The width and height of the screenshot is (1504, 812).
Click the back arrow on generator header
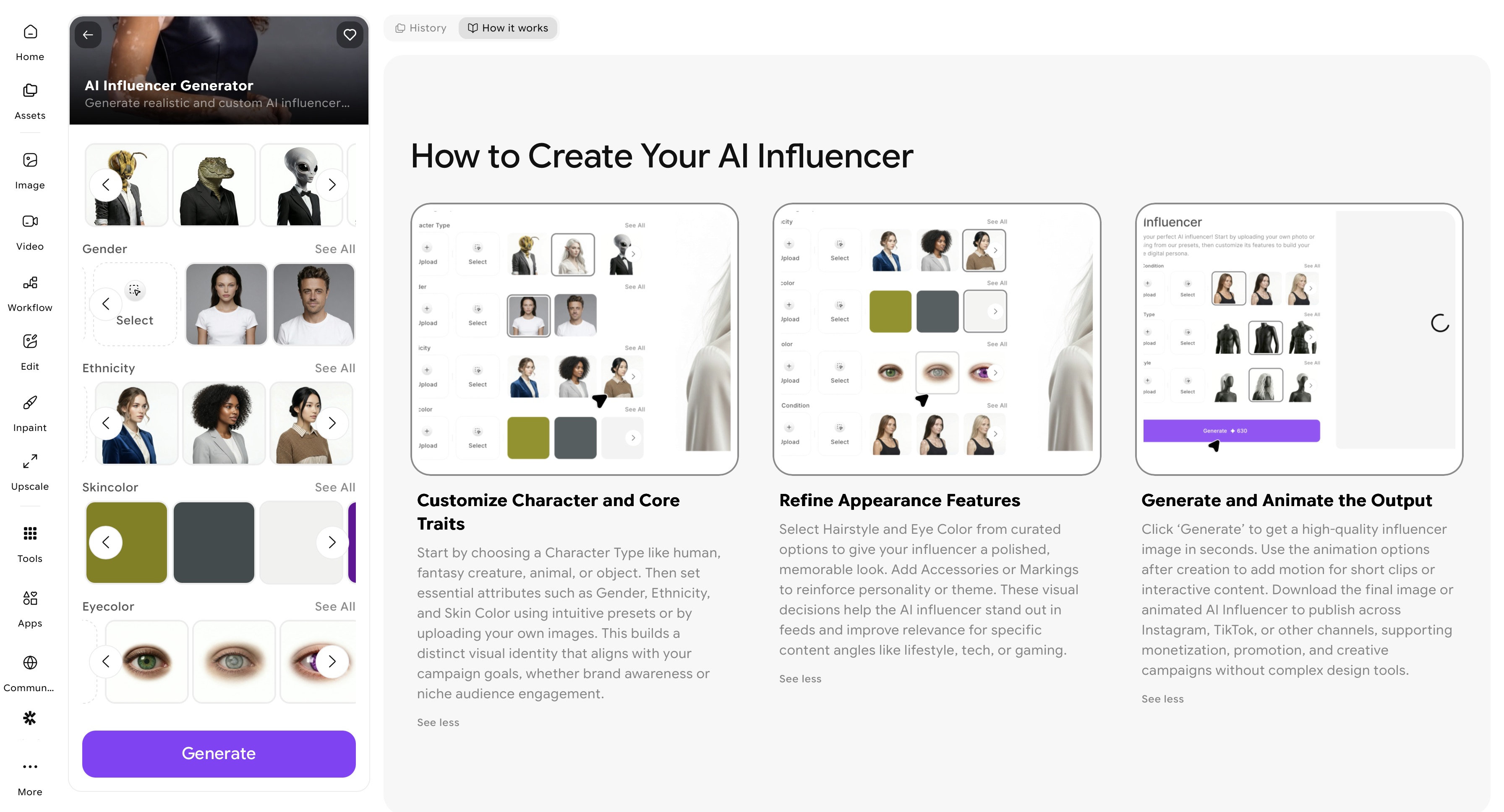tap(88, 35)
